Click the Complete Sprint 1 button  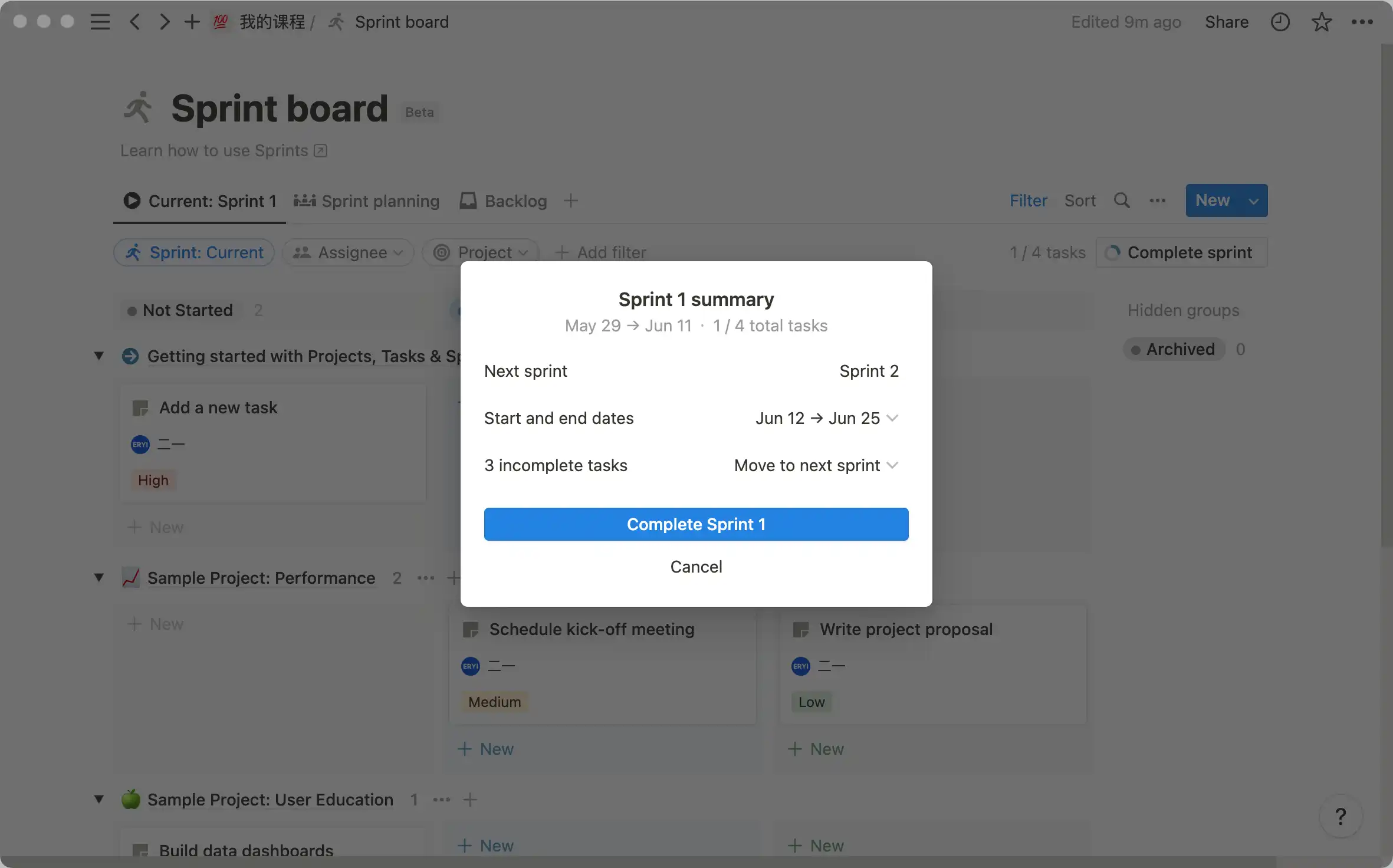[x=696, y=524]
